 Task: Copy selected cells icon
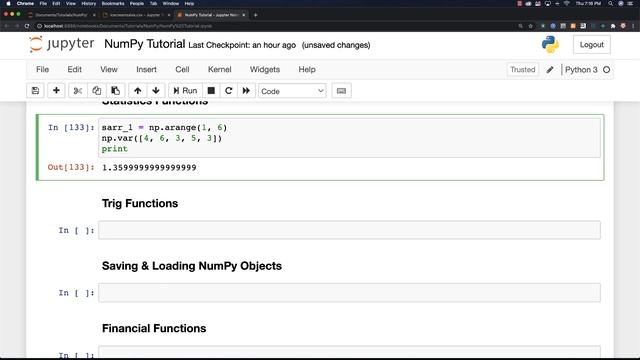tap(96, 91)
